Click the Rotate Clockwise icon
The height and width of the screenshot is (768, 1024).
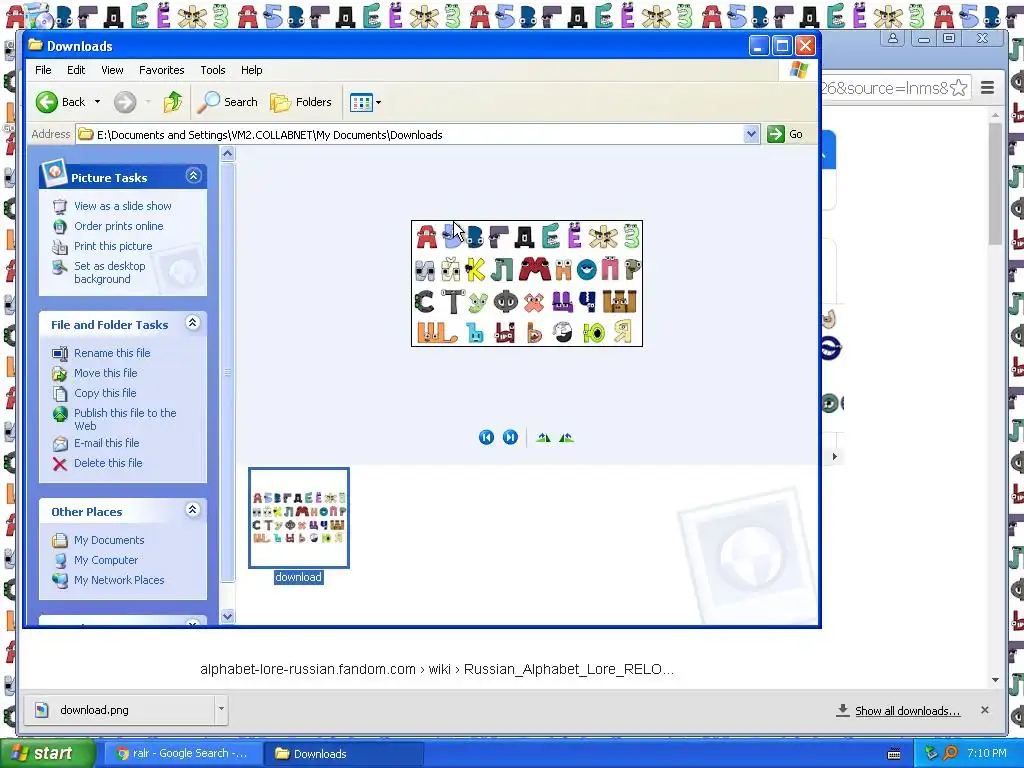click(543, 438)
